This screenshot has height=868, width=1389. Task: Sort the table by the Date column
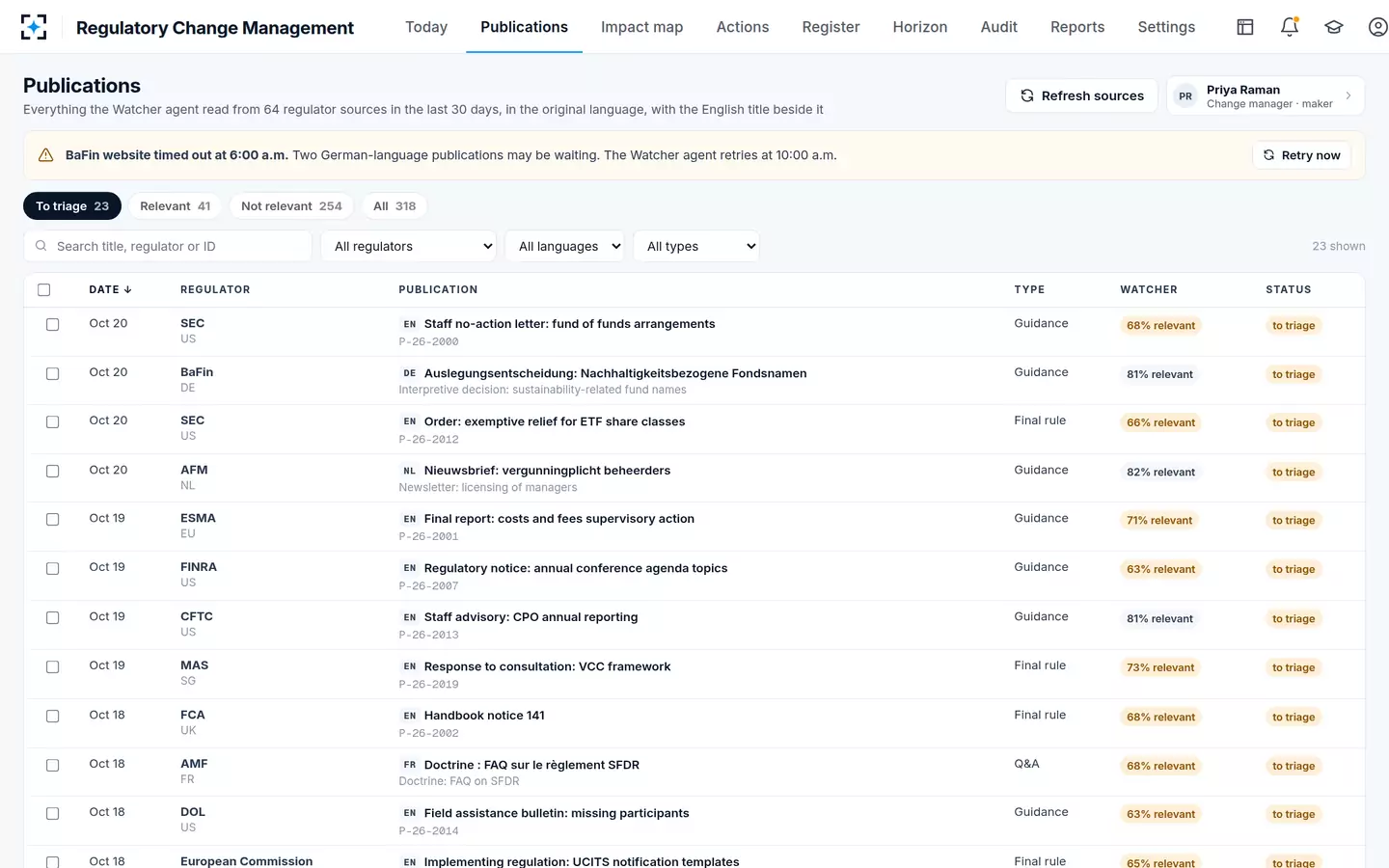pos(110,289)
